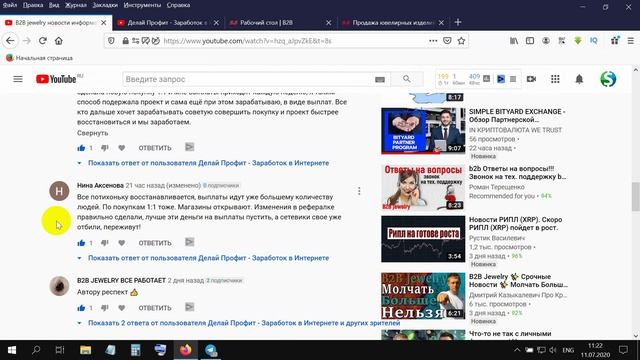Open Windows taskbar search

tap(36, 350)
